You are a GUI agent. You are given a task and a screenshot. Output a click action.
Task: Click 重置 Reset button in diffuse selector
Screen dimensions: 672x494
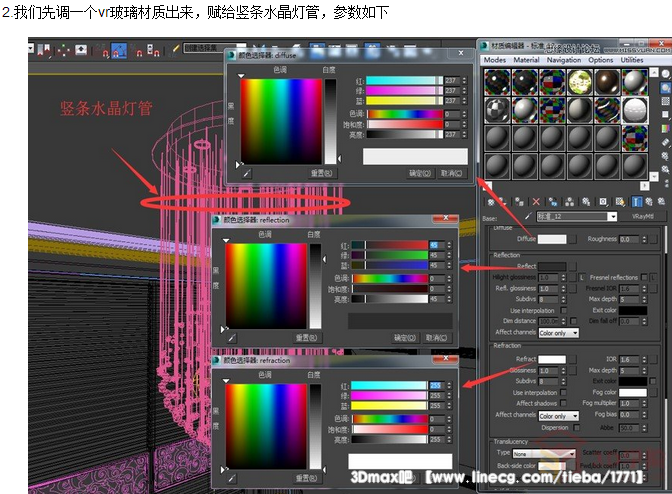click(x=321, y=173)
